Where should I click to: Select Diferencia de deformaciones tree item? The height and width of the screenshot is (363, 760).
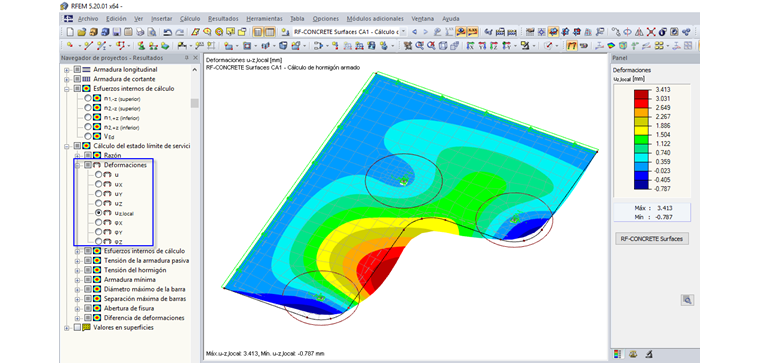click(144, 318)
